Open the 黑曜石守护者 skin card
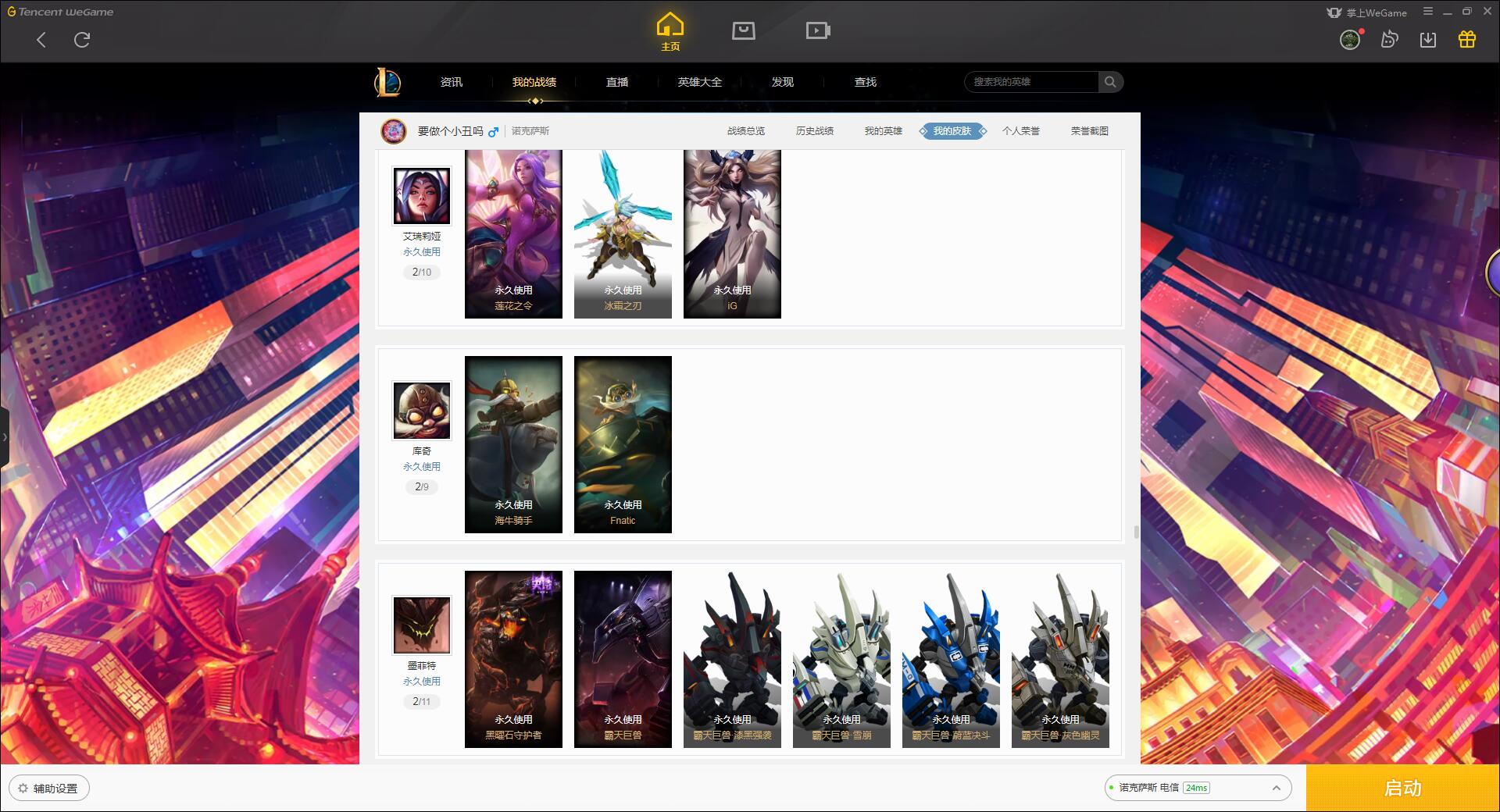The height and width of the screenshot is (812, 1500). 513,659
